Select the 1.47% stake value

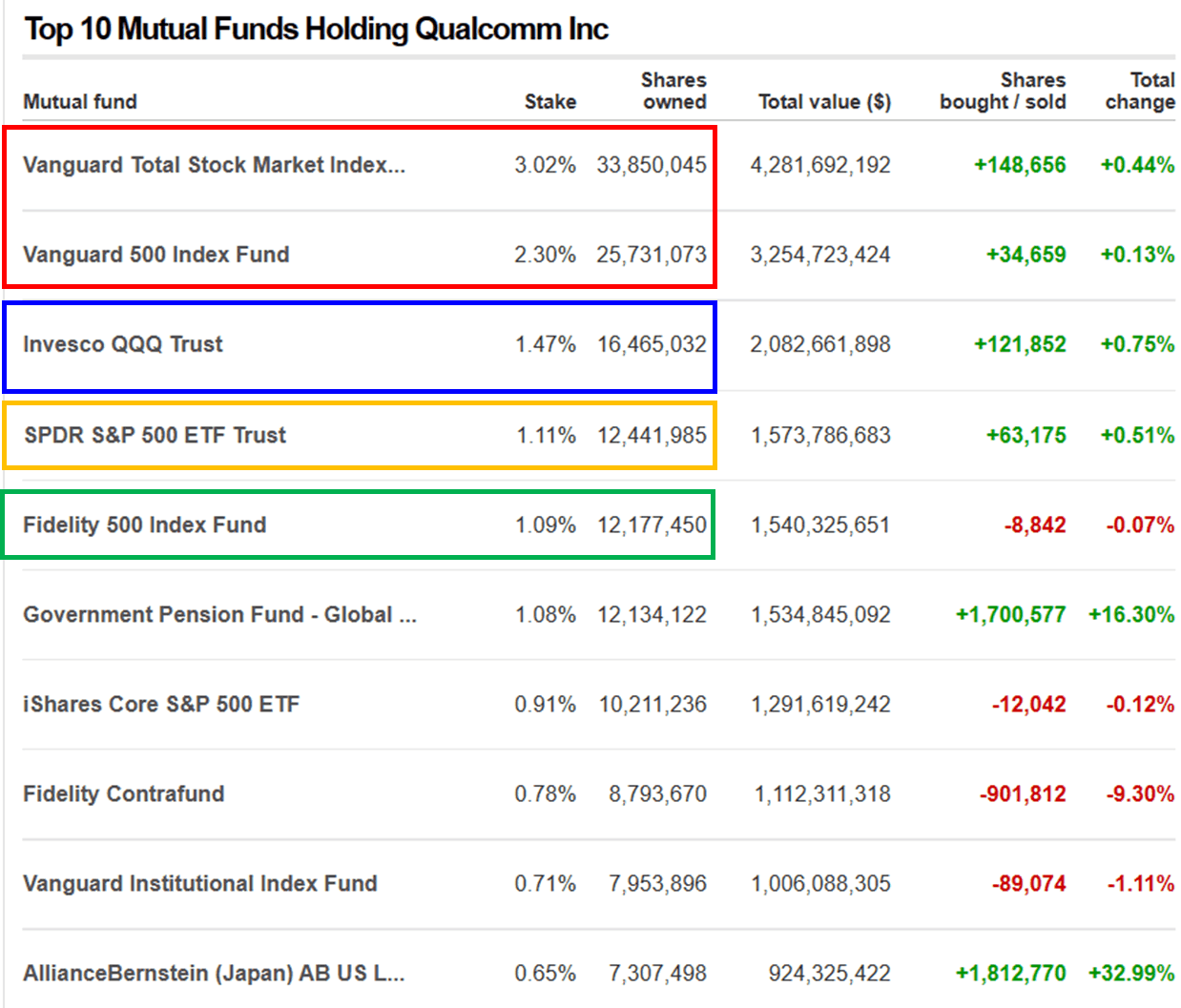pos(546,344)
